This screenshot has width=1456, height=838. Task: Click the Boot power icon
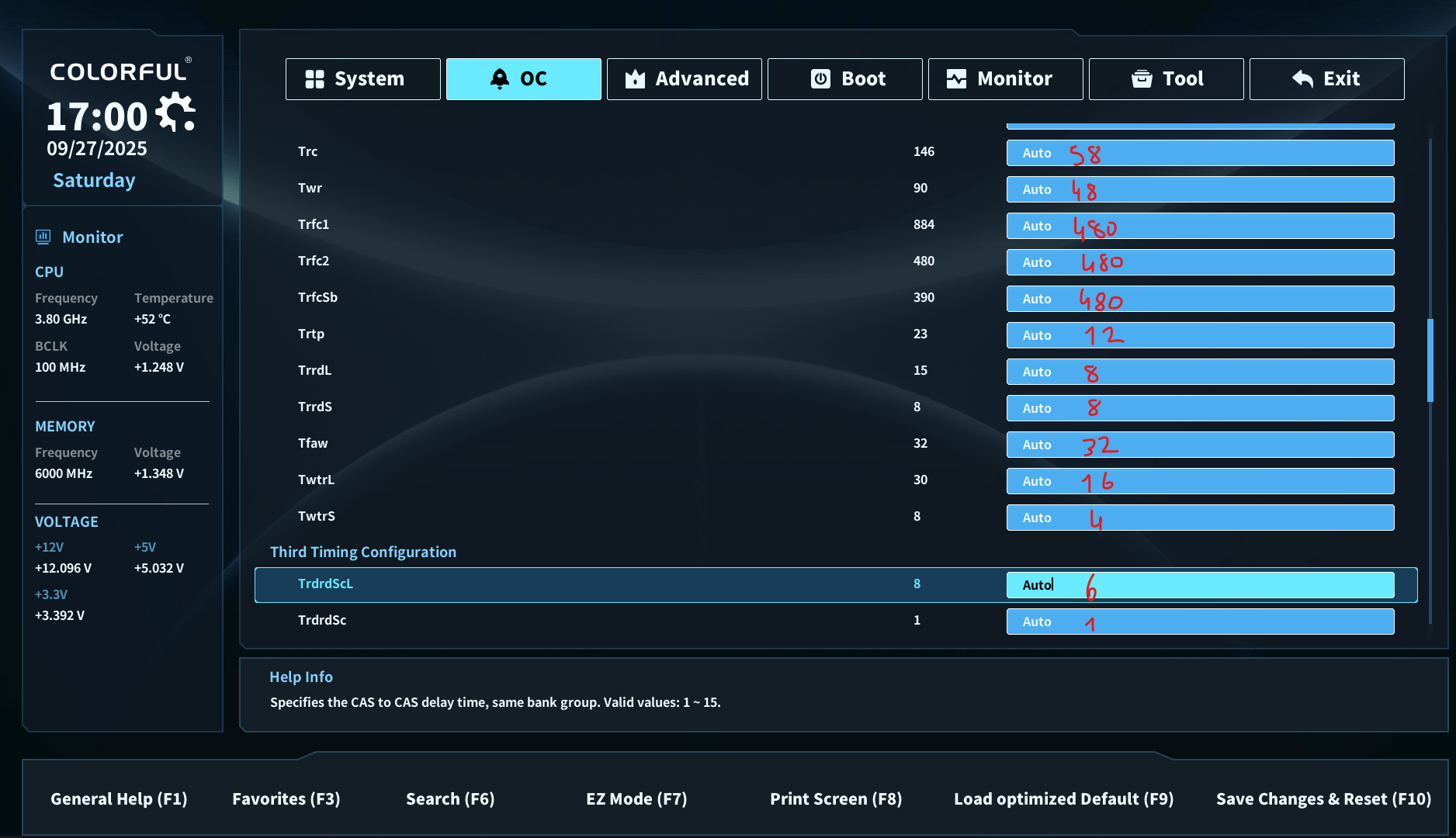[820, 79]
